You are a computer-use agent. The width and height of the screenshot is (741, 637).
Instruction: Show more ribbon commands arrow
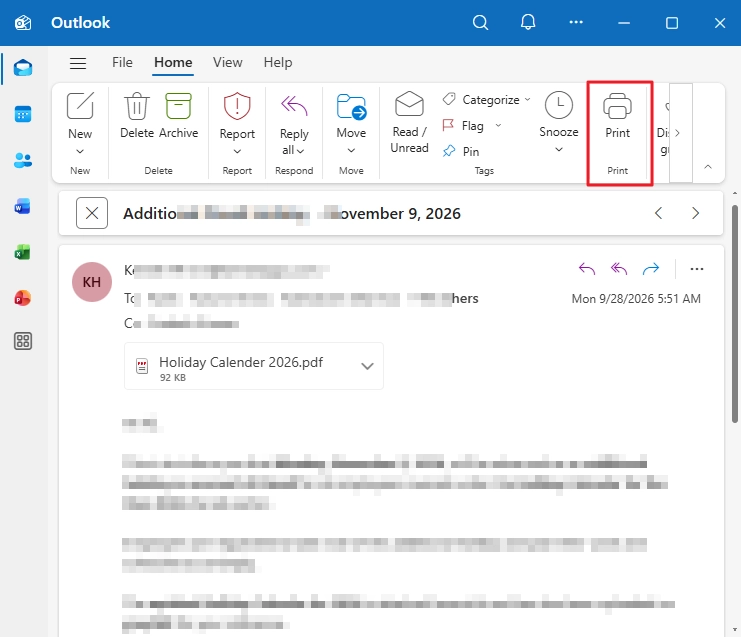[677, 133]
